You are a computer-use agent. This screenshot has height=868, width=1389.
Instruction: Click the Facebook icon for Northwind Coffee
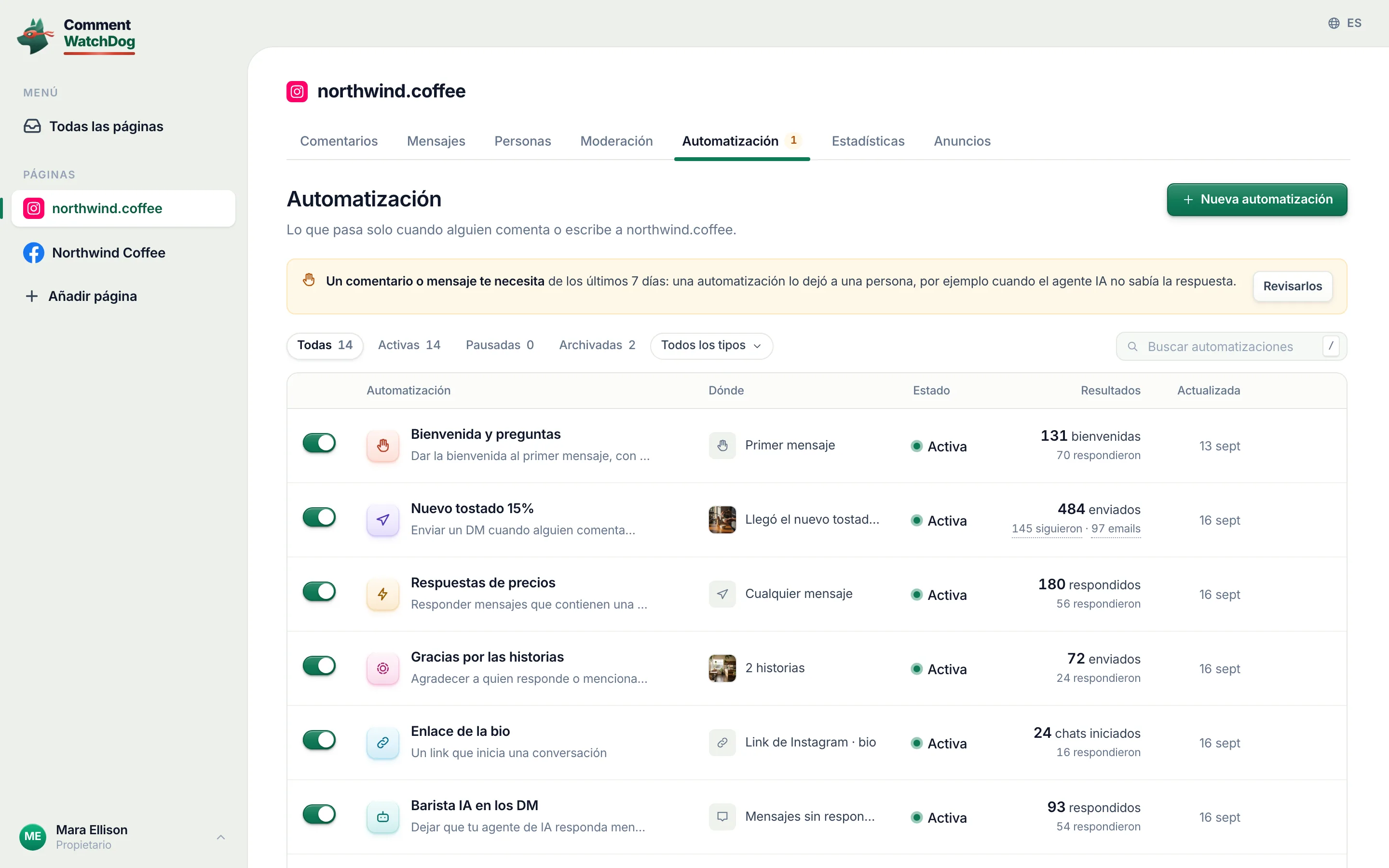[34, 253]
